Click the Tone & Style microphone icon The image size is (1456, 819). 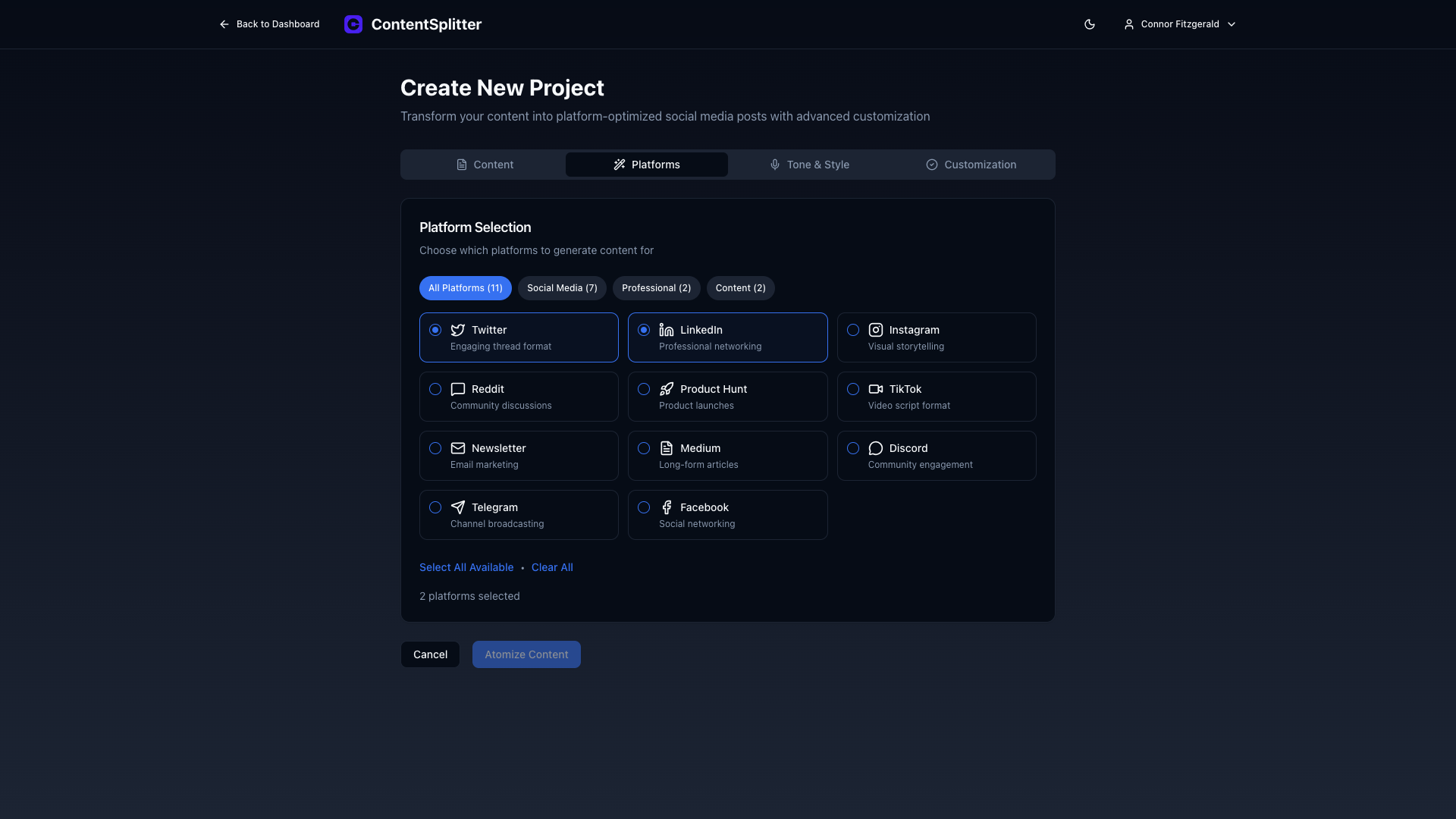pyautogui.click(x=774, y=165)
